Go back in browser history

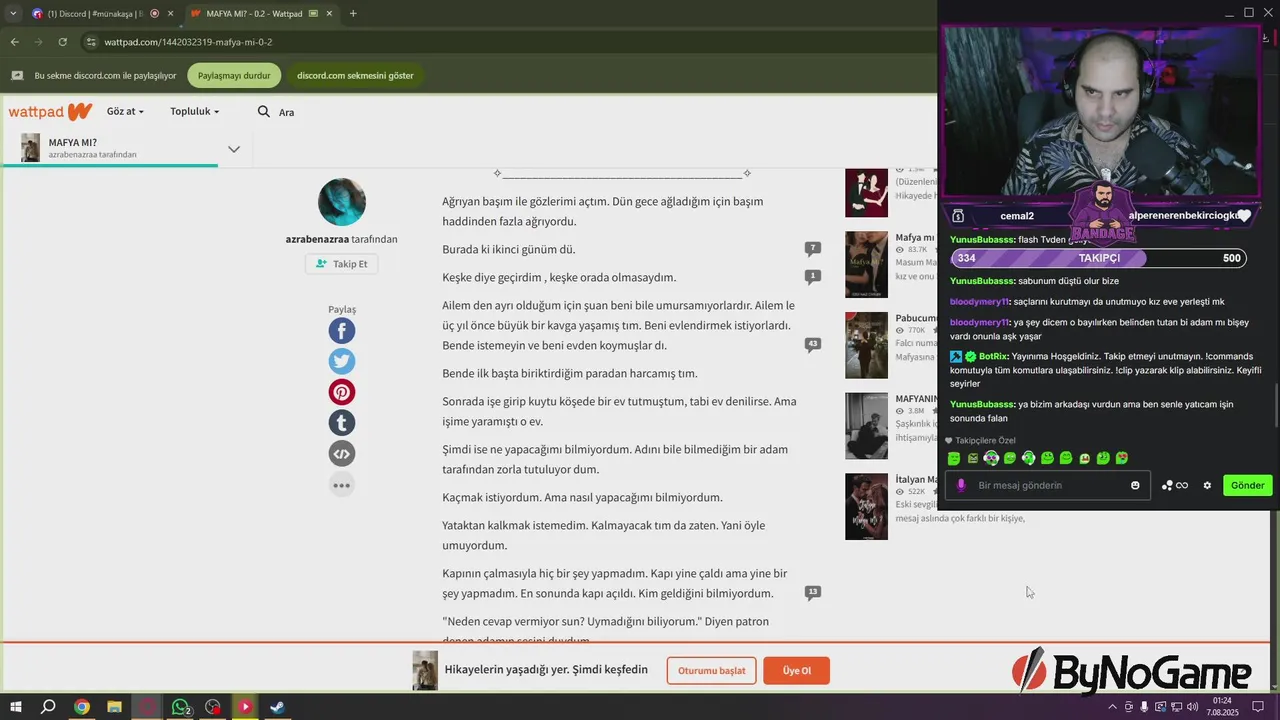[x=14, y=42]
